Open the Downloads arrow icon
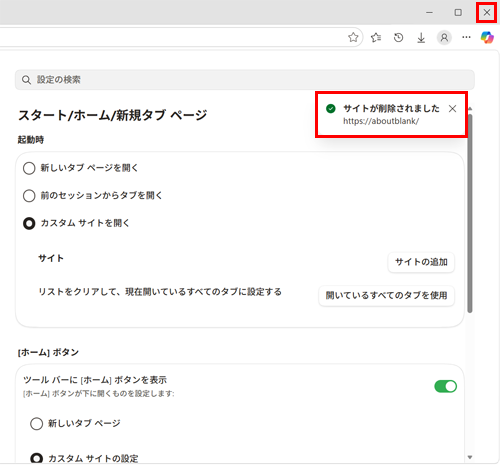This screenshot has height=465, width=500. point(421,38)
